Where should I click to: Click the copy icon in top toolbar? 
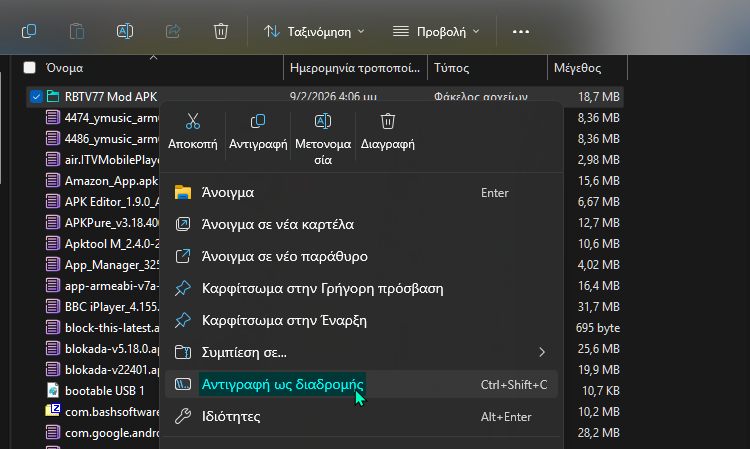click(29, 31)
